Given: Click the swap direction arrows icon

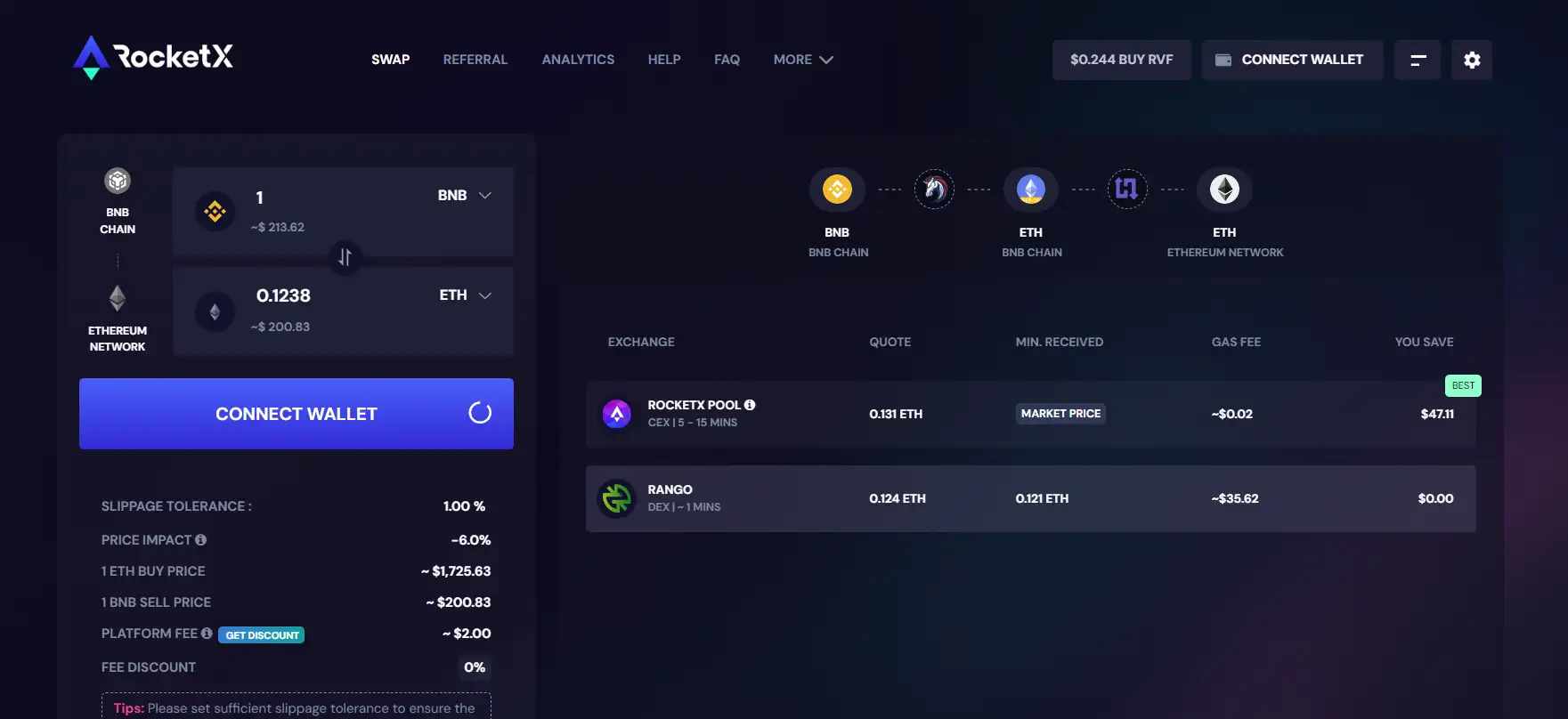Looking at the screenshot, I should [x=345, y=257].
